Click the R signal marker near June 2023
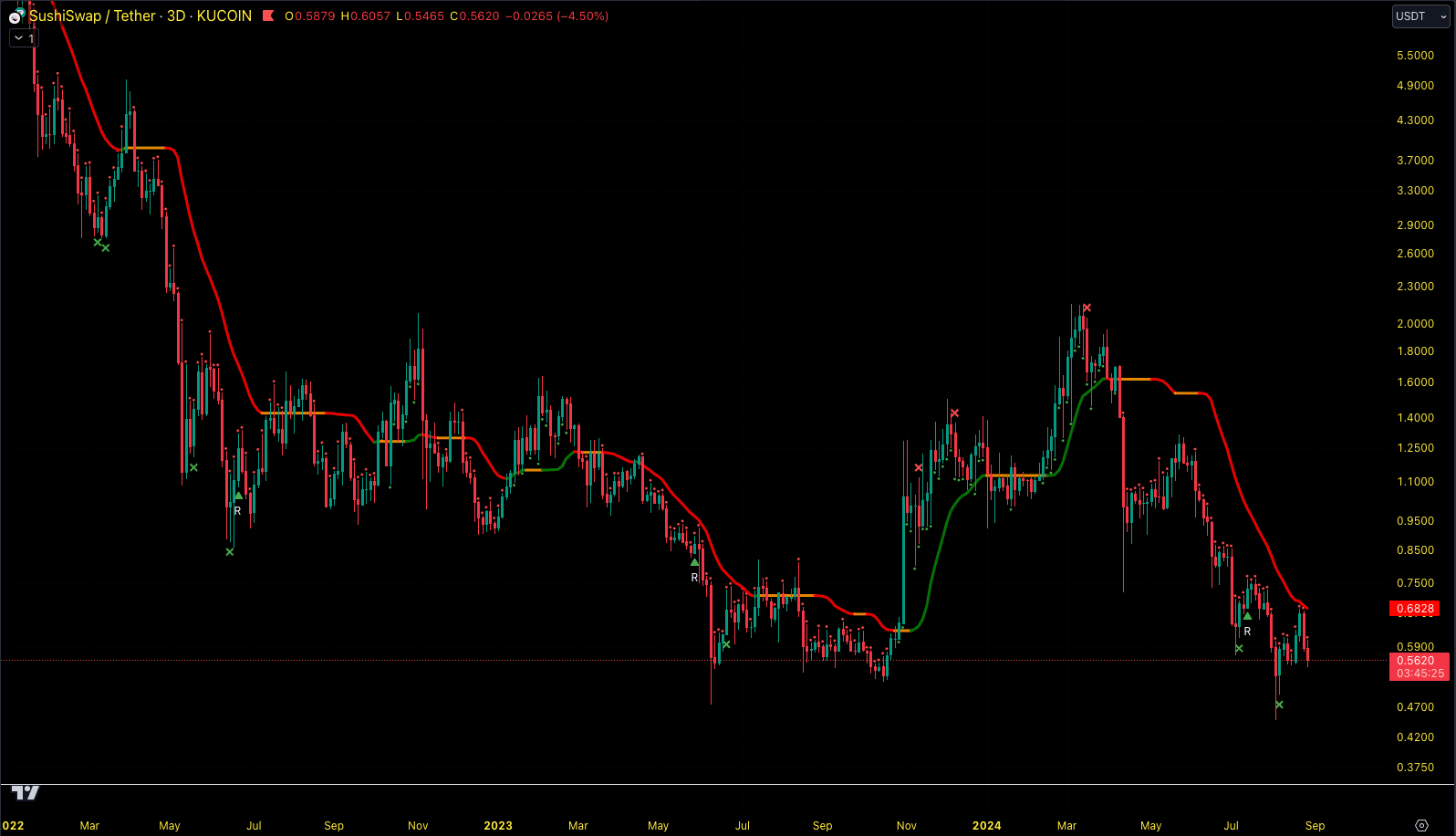The image size is (1456, 836). point(694,578)
